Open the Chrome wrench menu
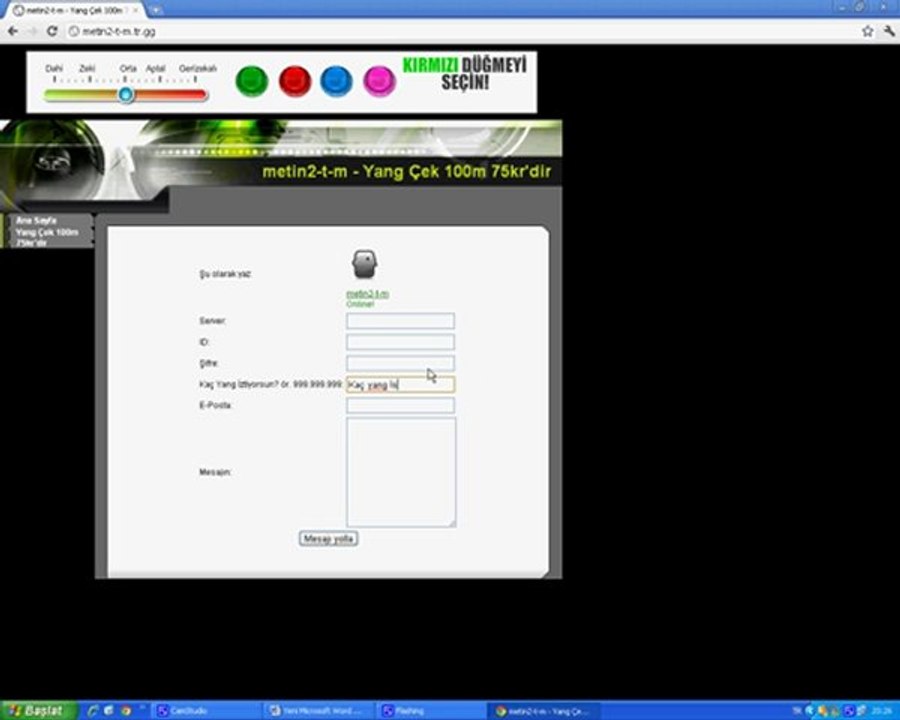The width and height of the screenshot is (900, 720). pyautogui.click(x=889, y=31)
